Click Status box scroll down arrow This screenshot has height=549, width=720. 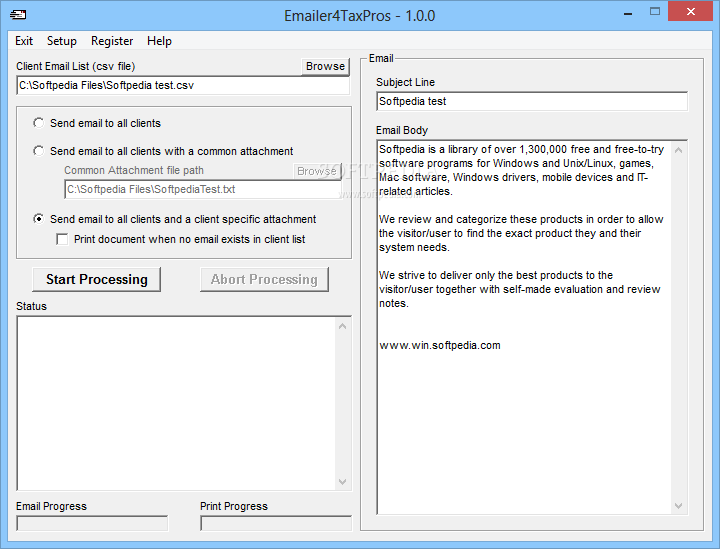(343, 482)
